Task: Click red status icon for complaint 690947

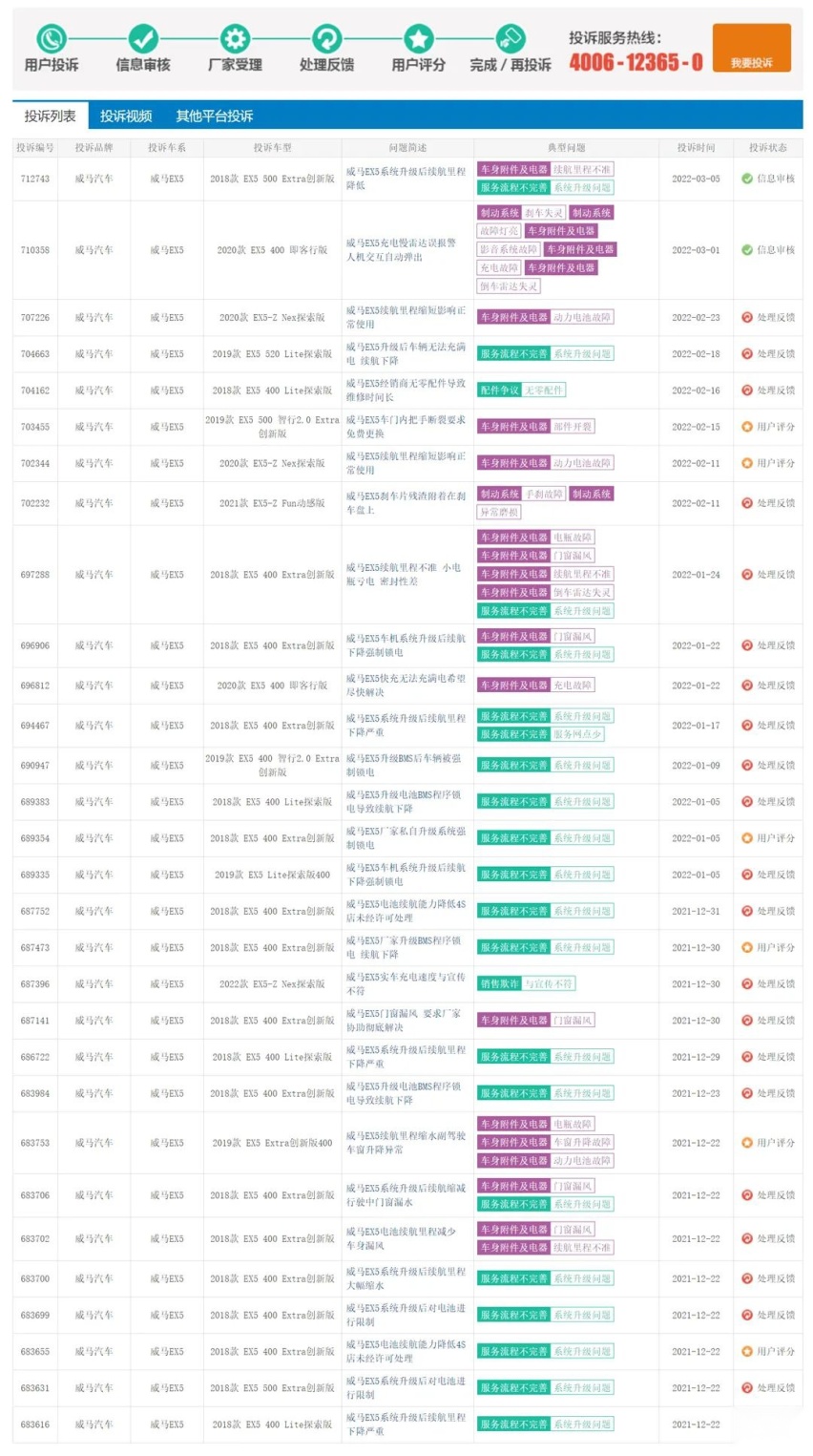Action: coord(747,766)
